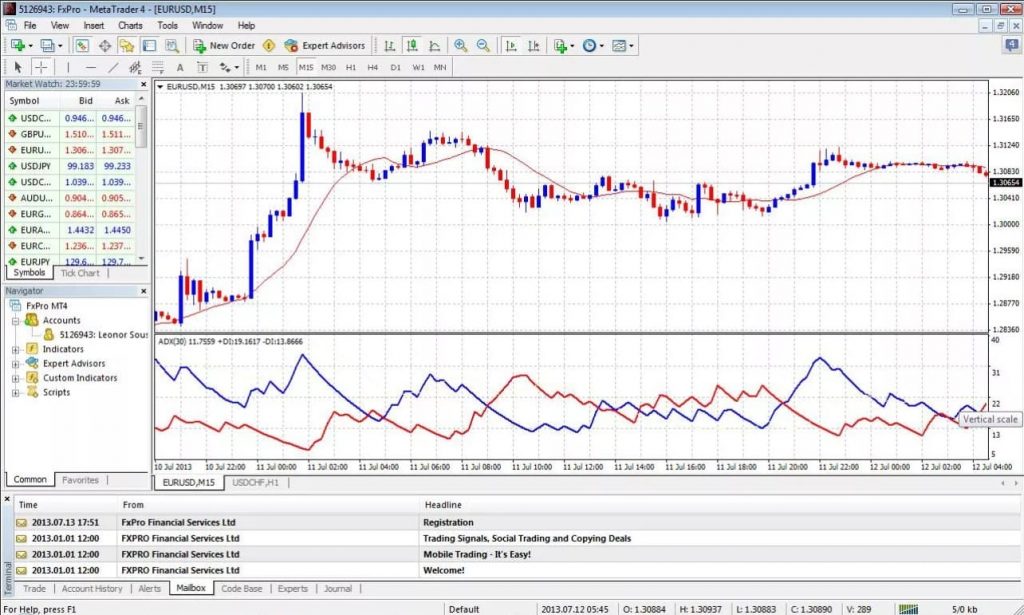Open the Journal terminal tab

pos(338,588)
